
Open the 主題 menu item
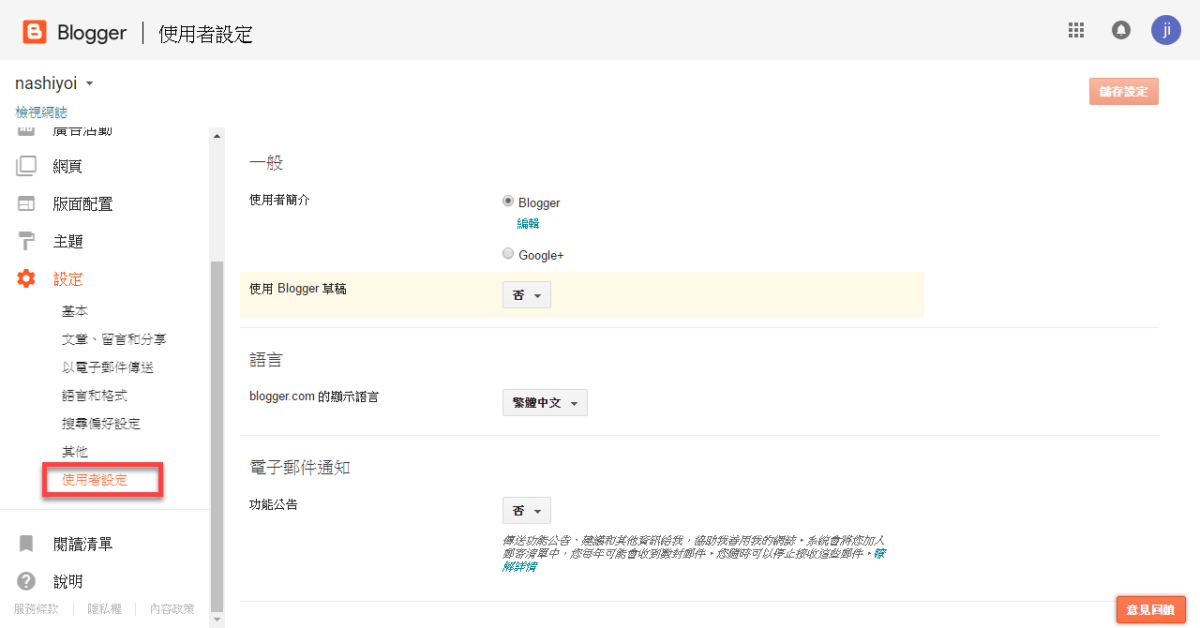coord(68,241)
